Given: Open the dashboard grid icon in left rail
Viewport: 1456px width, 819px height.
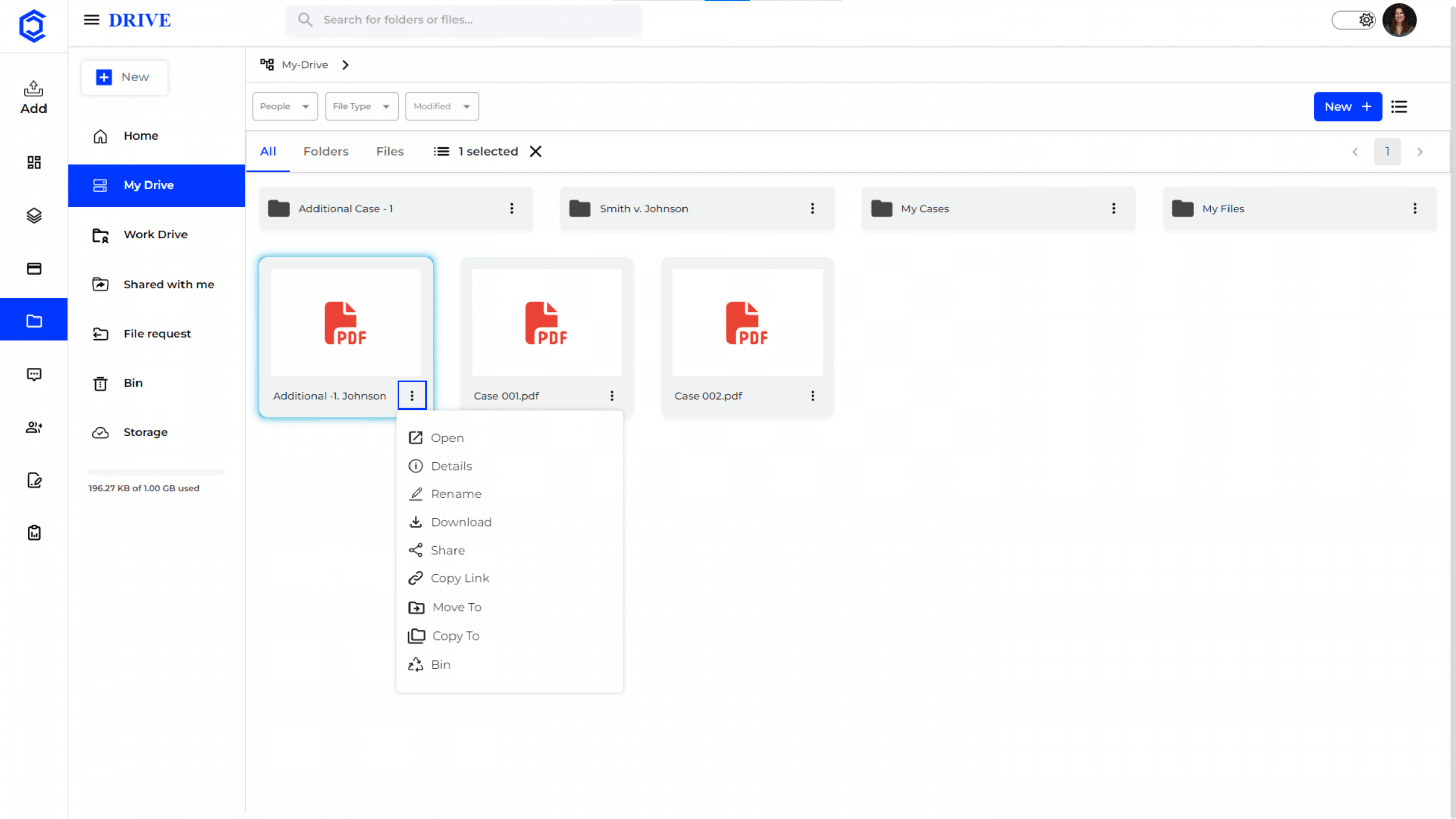Looking at the screenshot, I should point(34,163).
